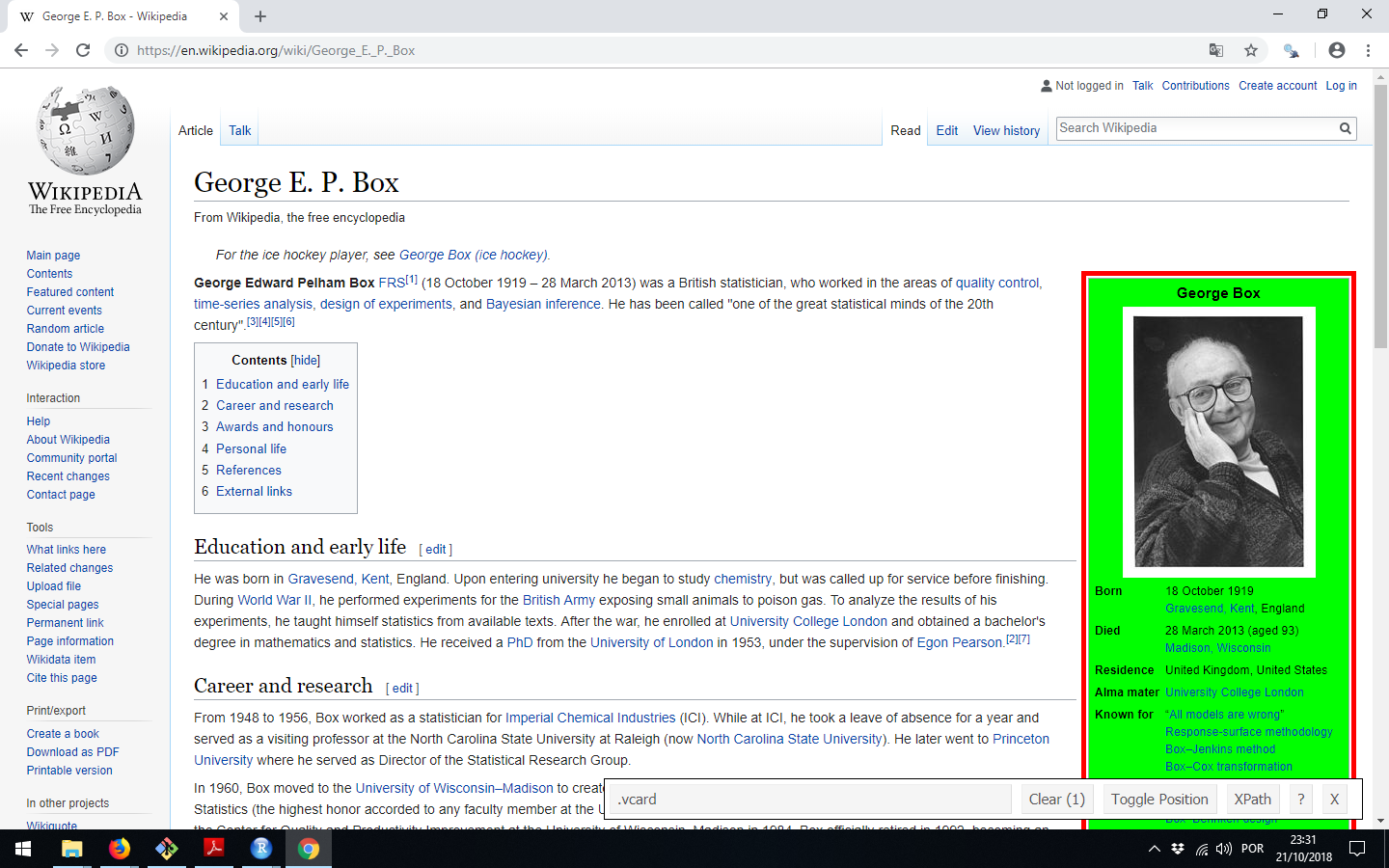Switch to the Talk tab
1389x868 pixels.
point(240,130)
